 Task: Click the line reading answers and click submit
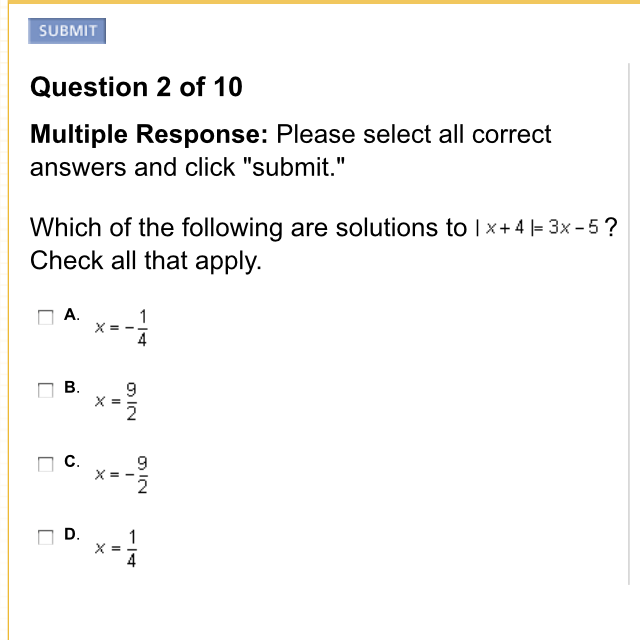(x=187, y=167)
